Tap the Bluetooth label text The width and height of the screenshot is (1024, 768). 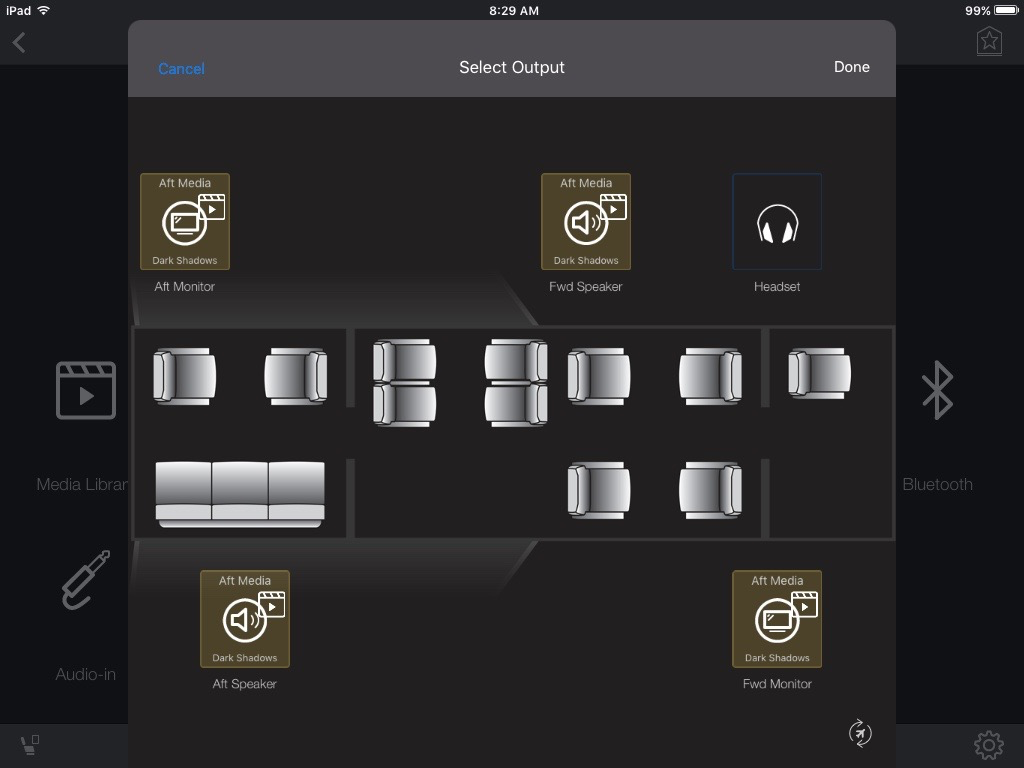point(937,485)
